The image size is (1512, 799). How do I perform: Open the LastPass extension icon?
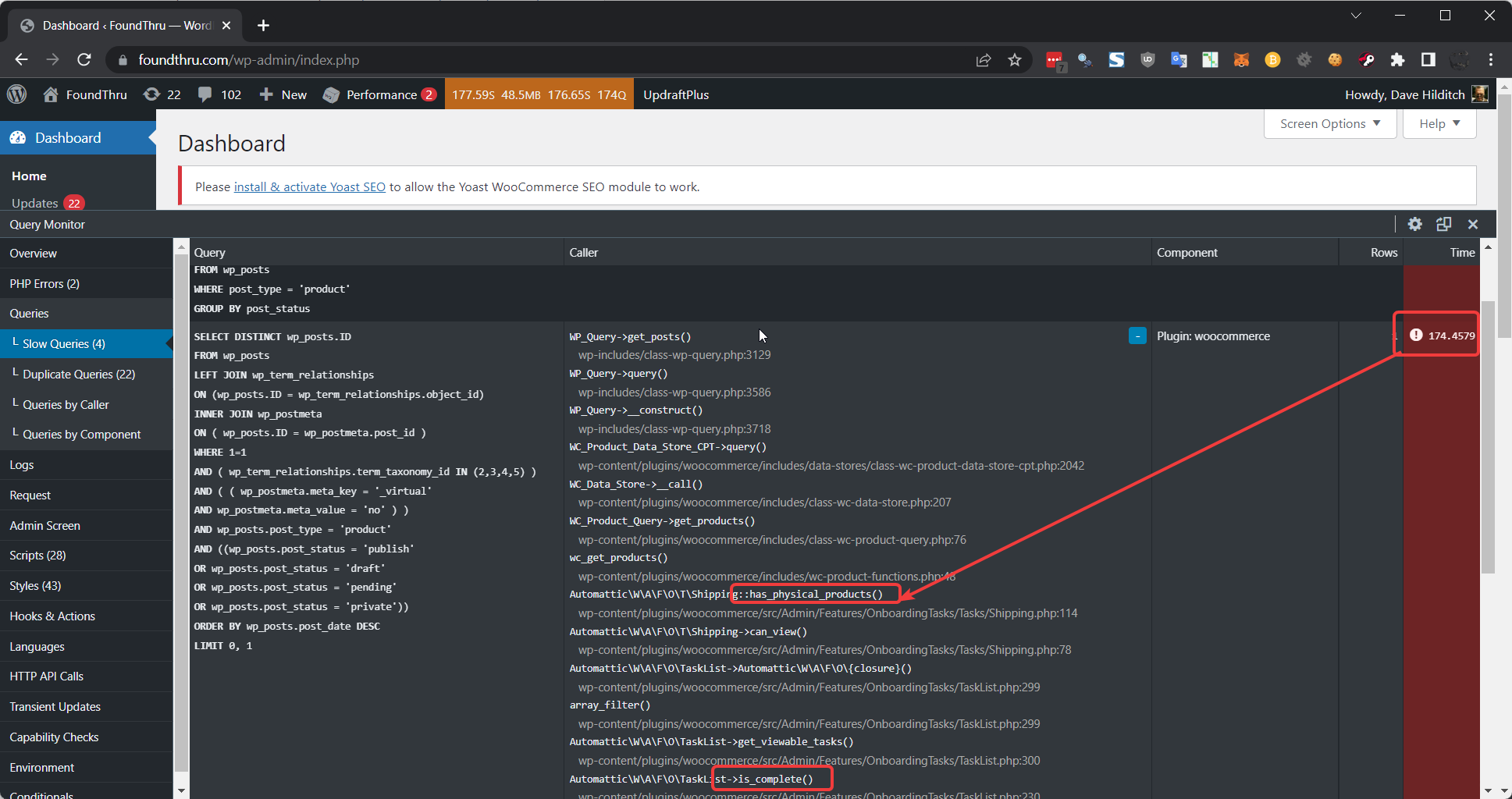pyautogui.click(x=1055, y=60)
